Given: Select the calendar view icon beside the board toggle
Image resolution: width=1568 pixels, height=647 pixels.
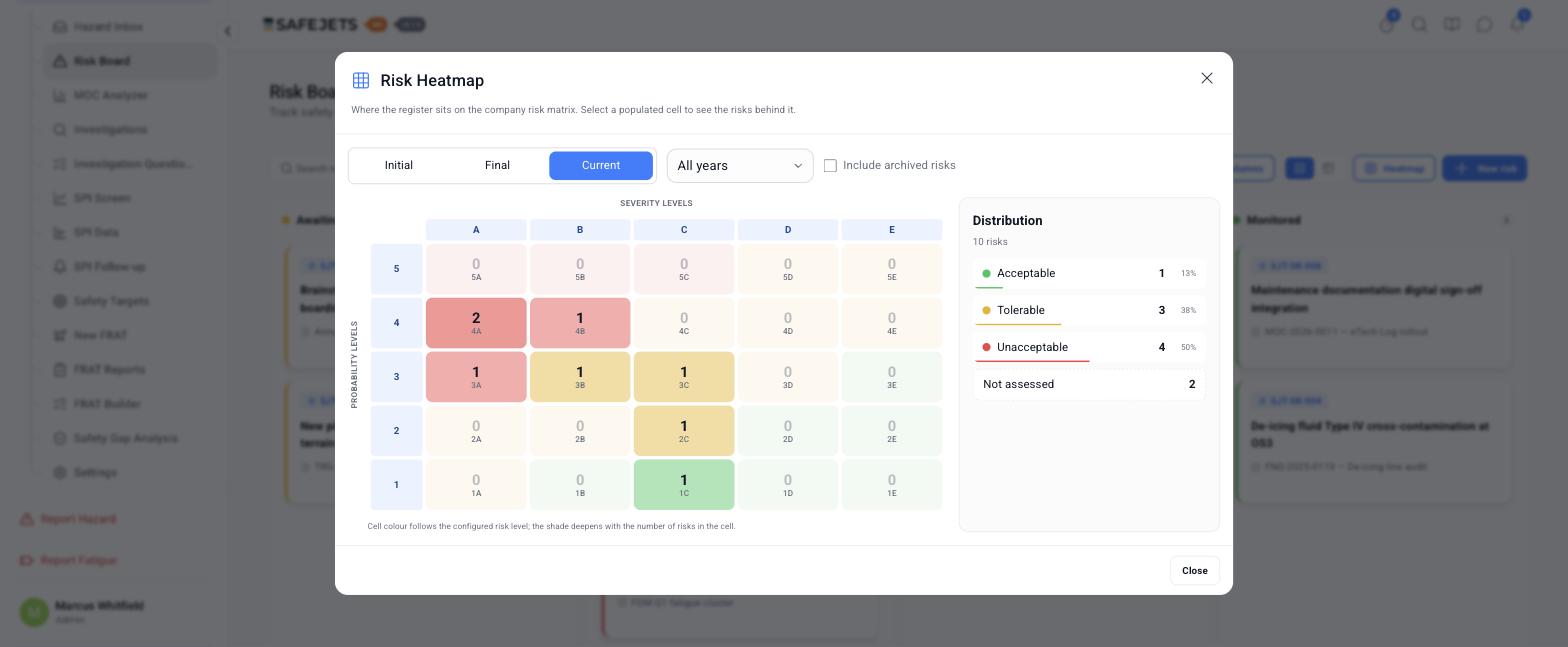Looking at the screenshot, I should 1328,168.
